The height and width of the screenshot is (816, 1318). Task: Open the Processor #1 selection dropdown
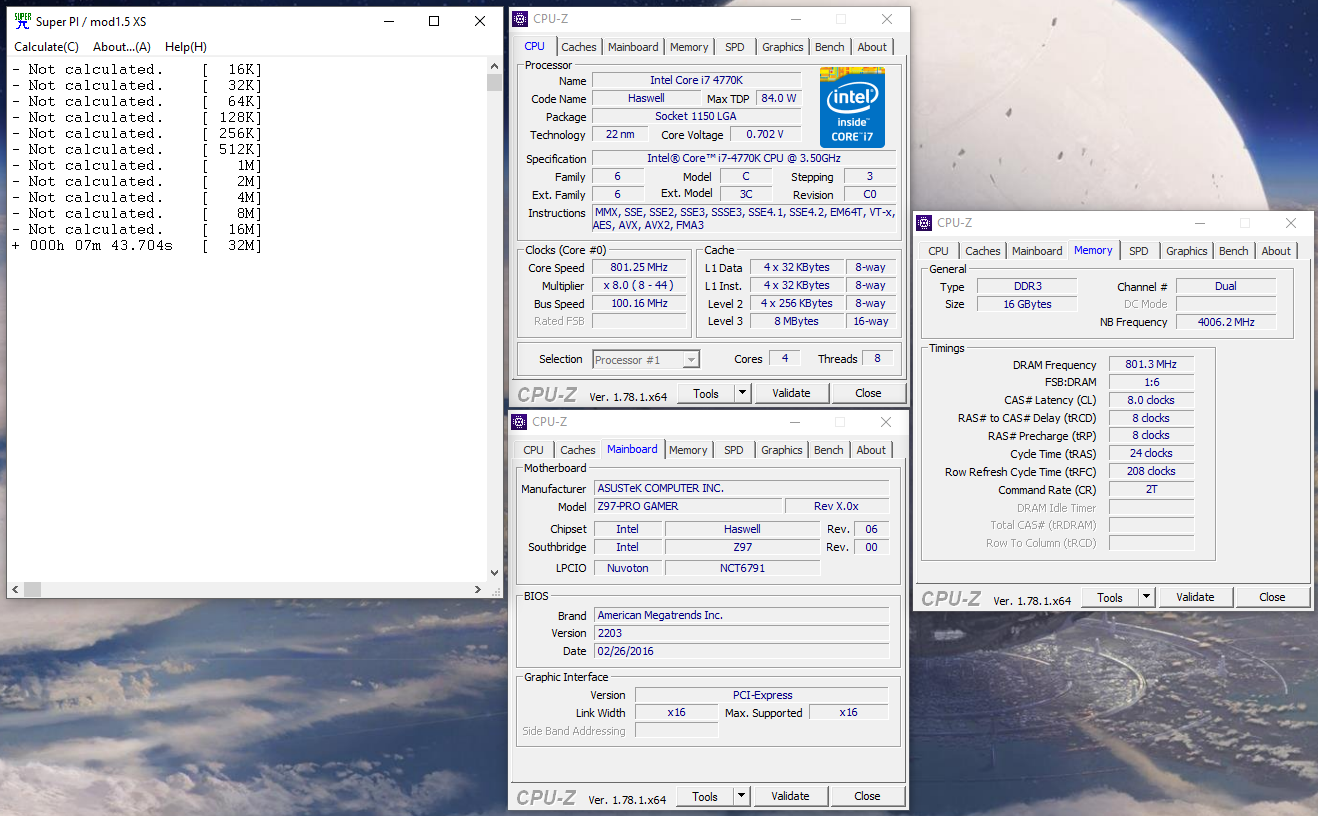click(646, 360)
